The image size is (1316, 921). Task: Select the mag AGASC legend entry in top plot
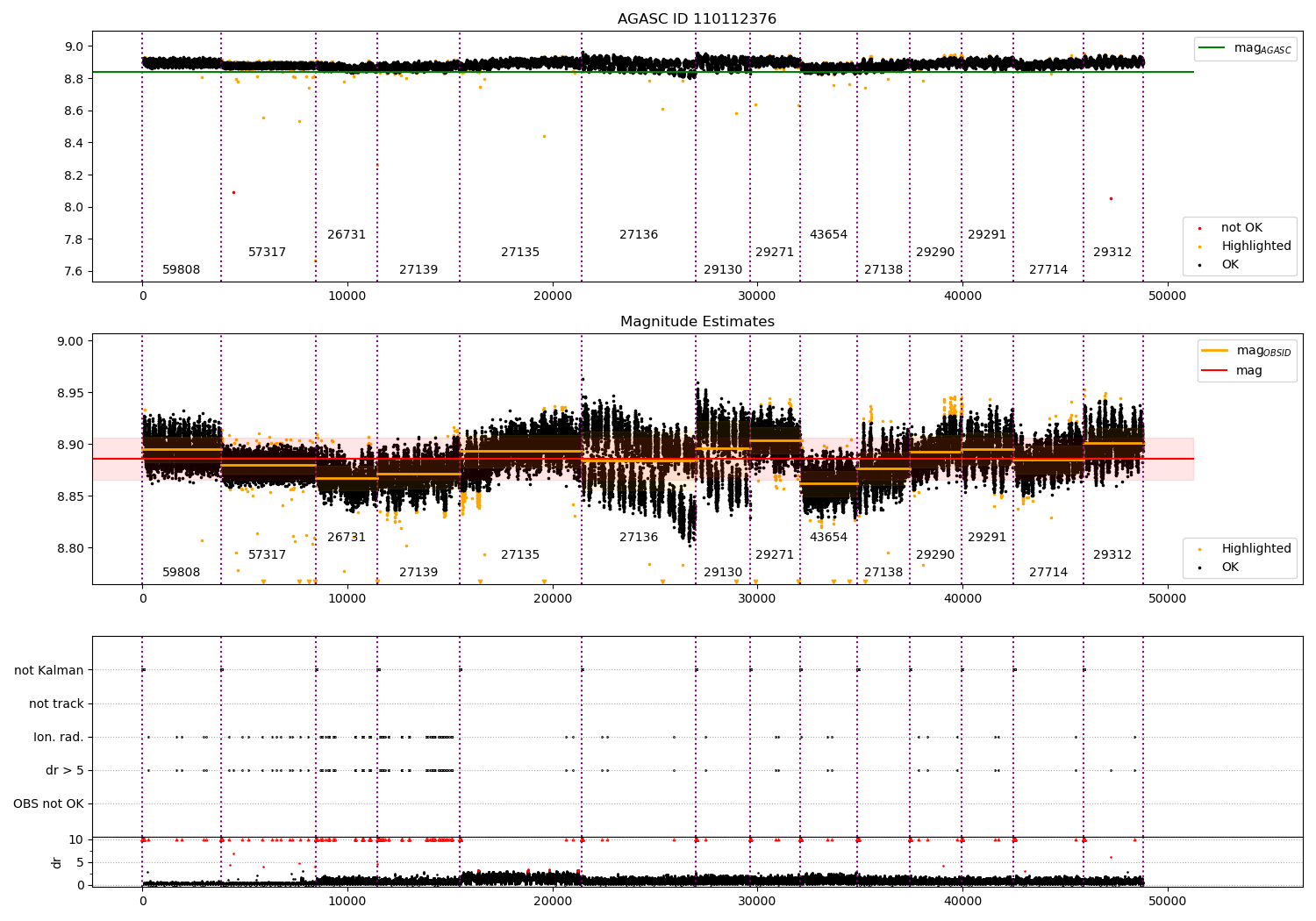pos(1245,48)
